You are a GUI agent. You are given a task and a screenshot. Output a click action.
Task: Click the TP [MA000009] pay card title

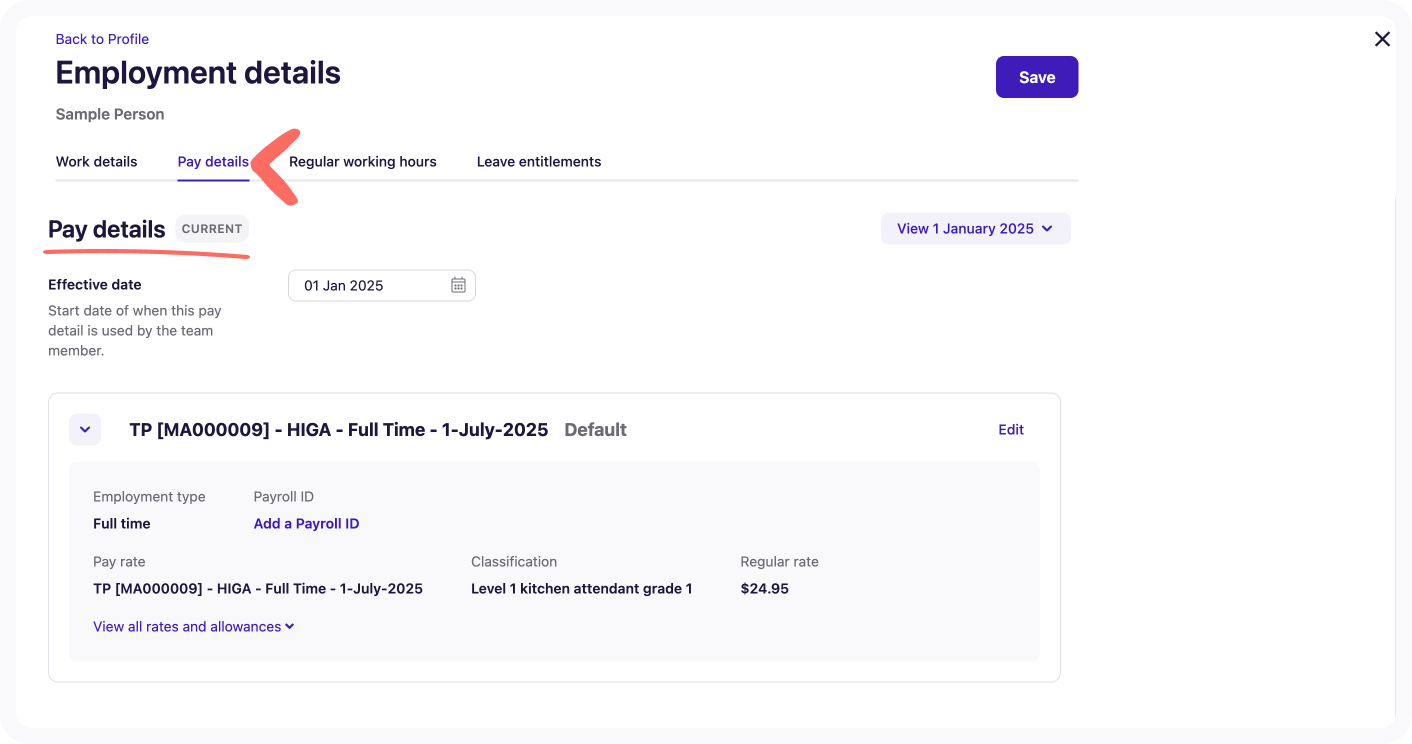click(338, 430)
